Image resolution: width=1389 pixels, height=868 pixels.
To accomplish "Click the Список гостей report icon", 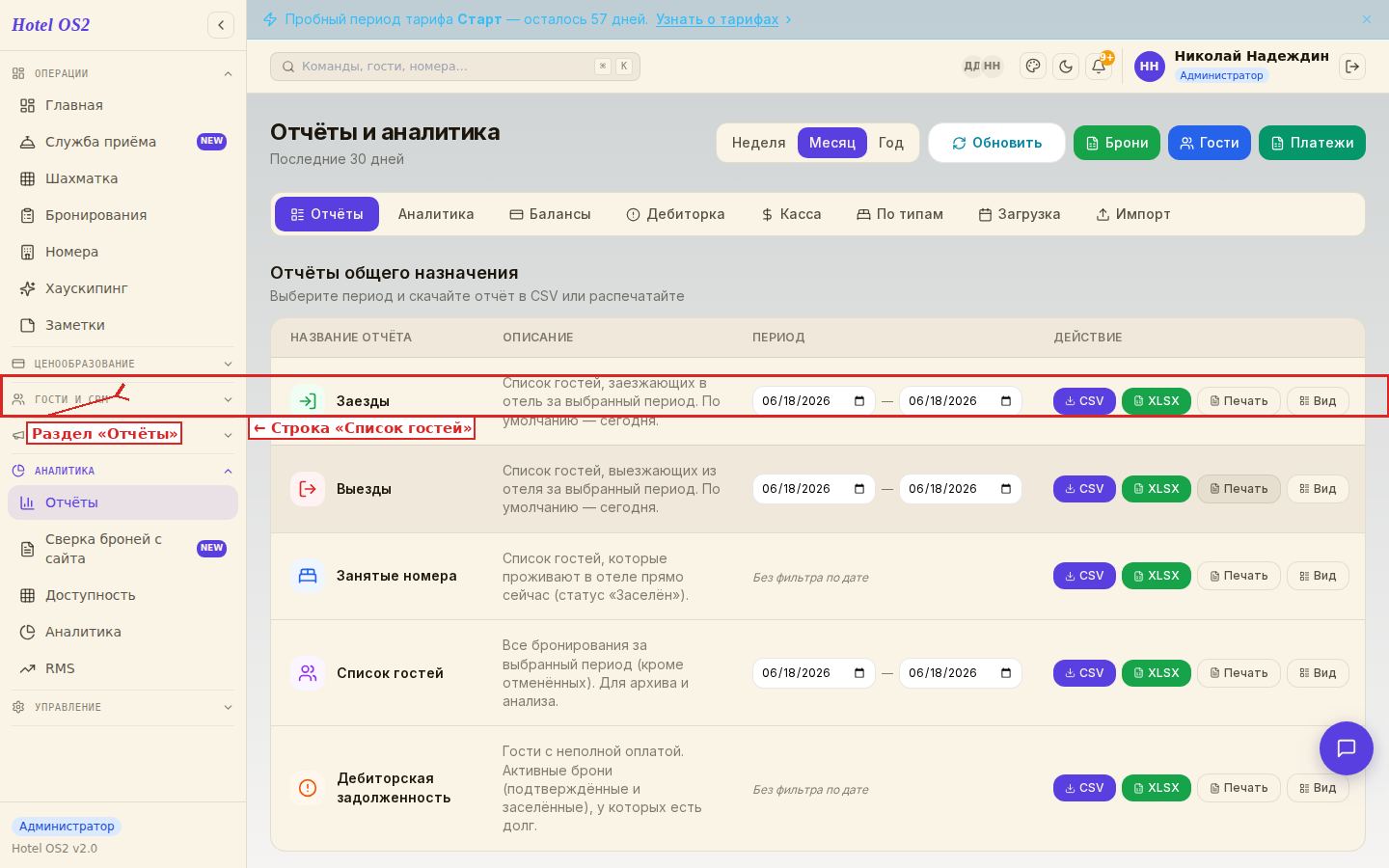I will [x=308, y=673].
